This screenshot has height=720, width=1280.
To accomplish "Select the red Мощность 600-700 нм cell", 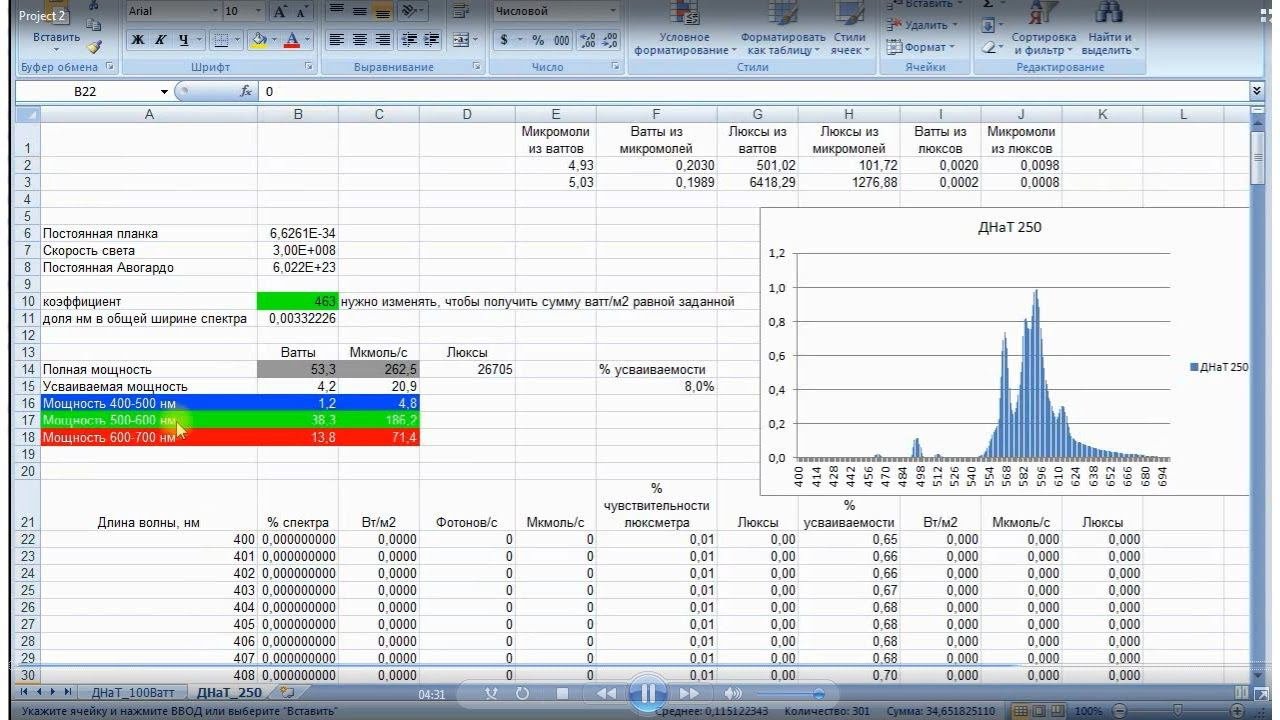I will [149, 437].
